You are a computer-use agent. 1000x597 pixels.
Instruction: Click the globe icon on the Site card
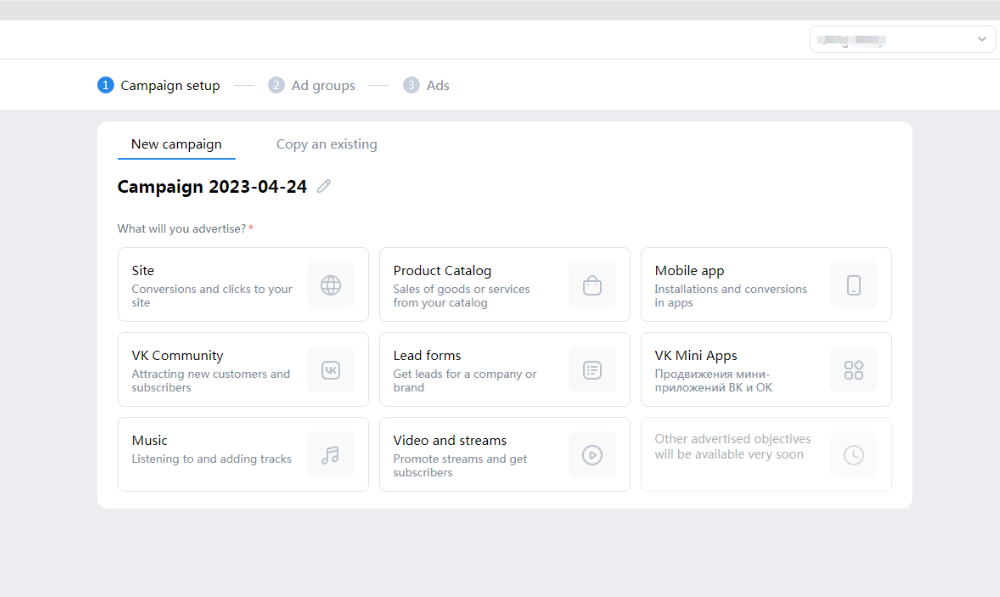coord(330,285)
